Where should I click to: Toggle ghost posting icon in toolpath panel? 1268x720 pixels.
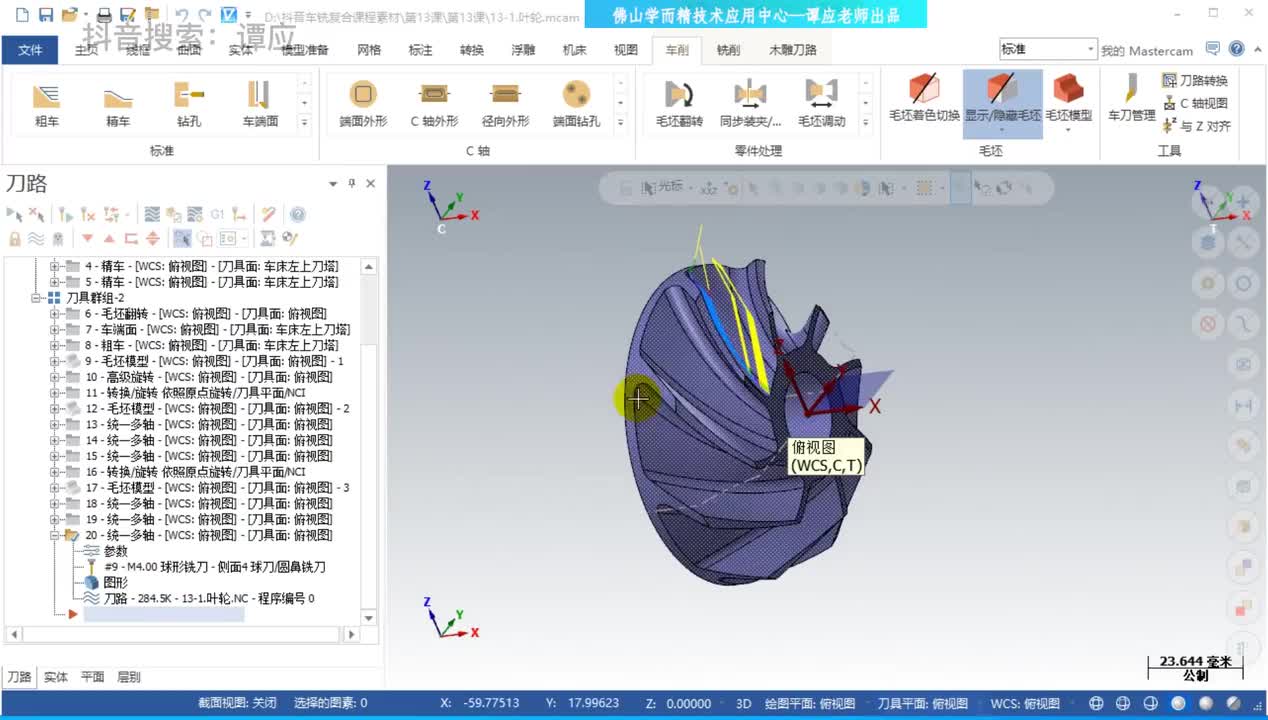coord(58,238)
